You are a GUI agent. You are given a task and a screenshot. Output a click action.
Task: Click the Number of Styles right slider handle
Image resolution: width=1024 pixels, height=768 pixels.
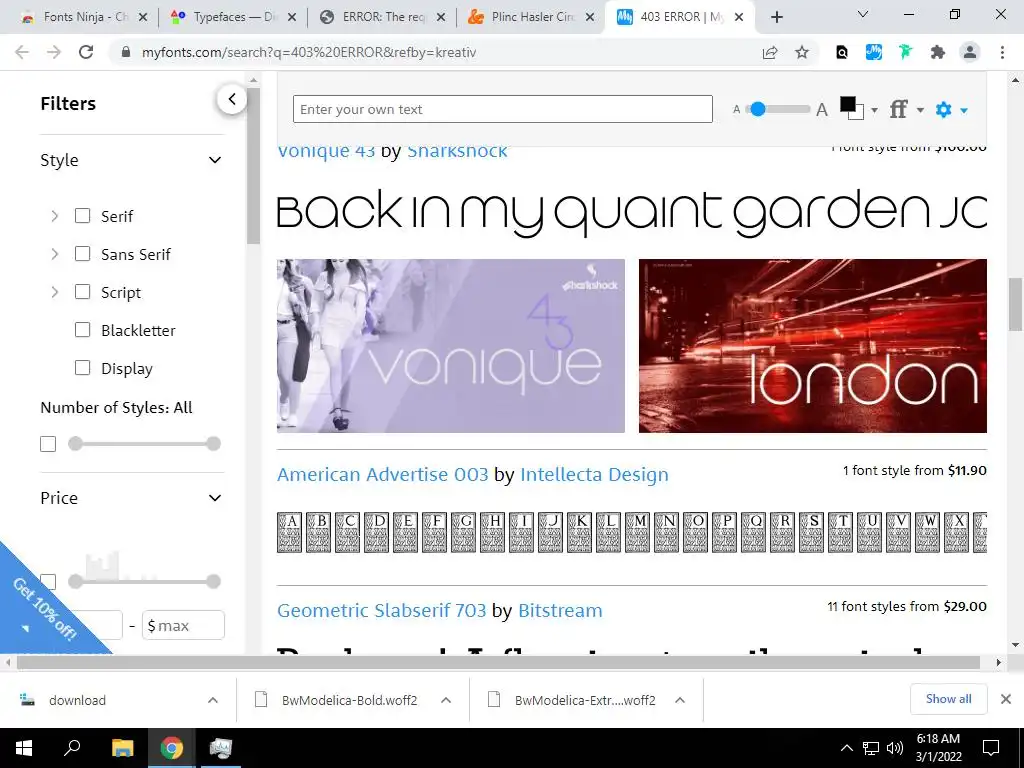coord(214,444)
